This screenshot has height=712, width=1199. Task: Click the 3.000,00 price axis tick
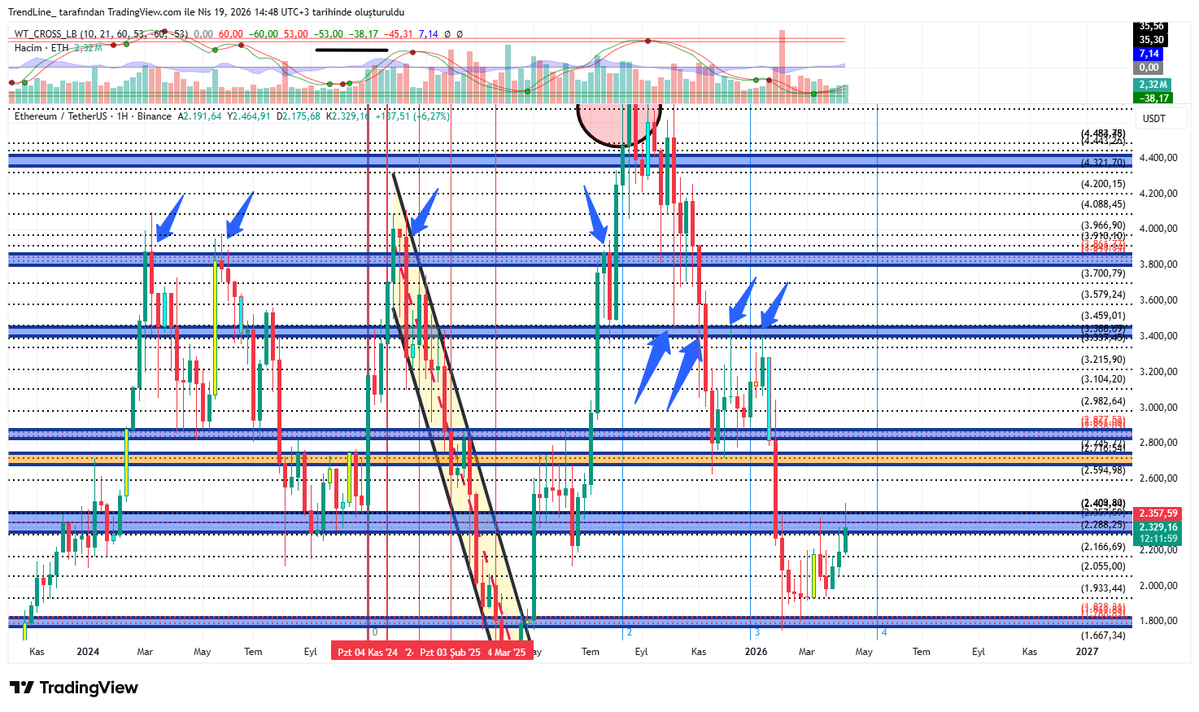click(1158, 408)
